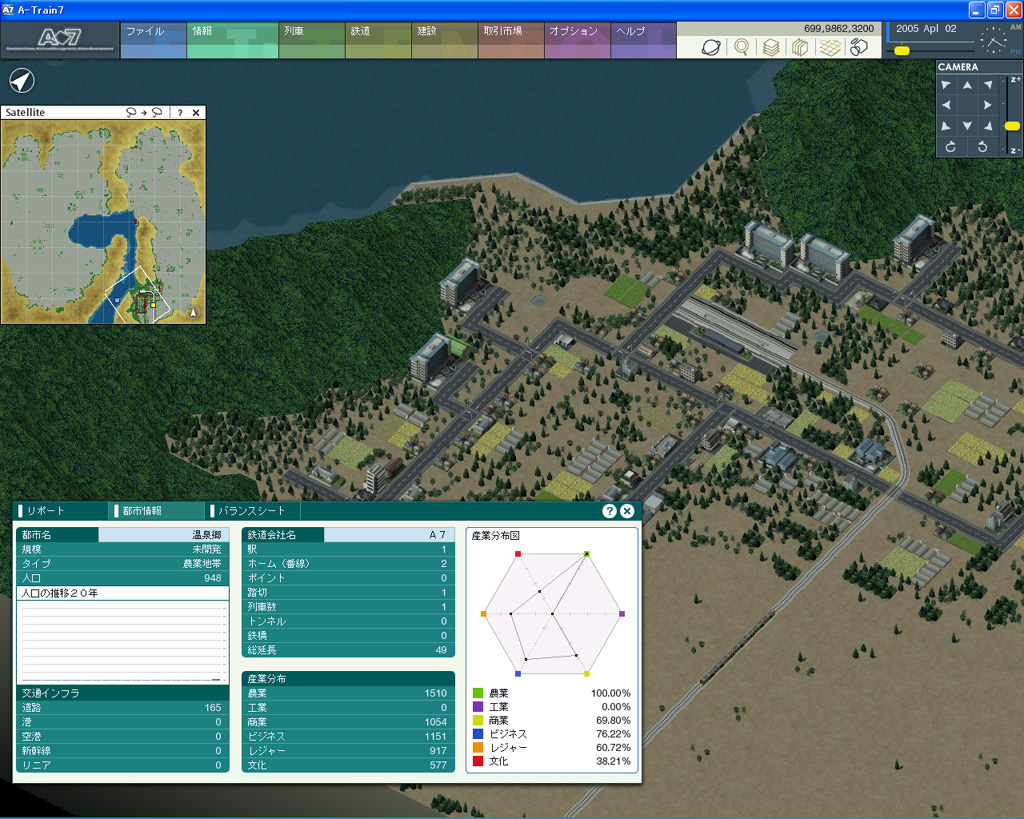Click the 総延長 row value 49
Screen dimensions: 1024x819
tap(441, 650)
